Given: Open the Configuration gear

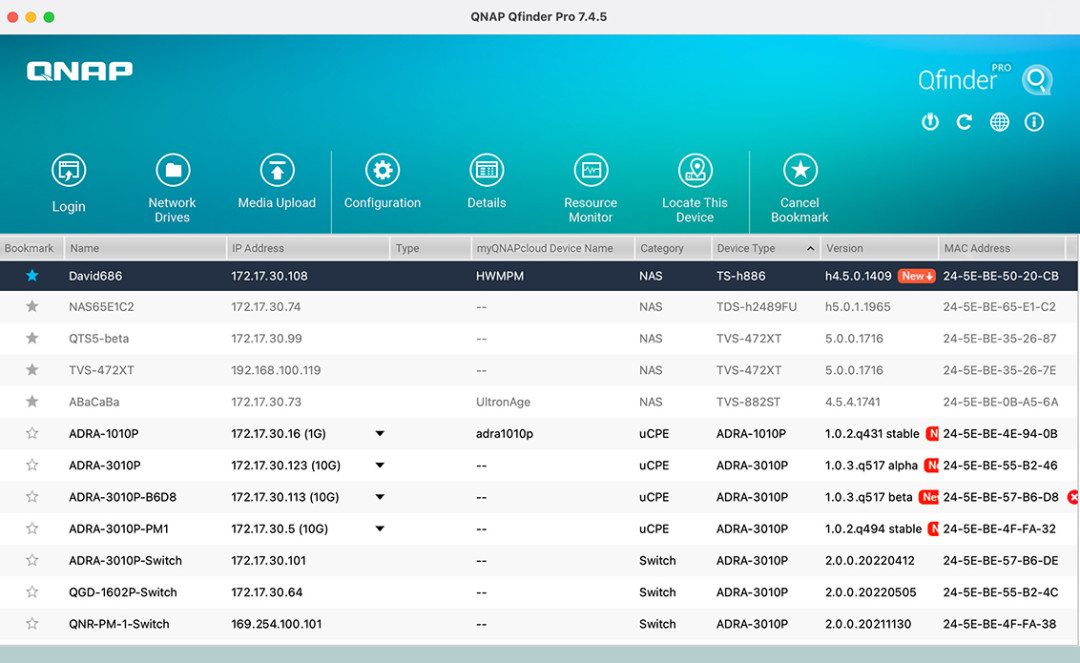Looking at the screenshot, I should (x=382, y=182).
